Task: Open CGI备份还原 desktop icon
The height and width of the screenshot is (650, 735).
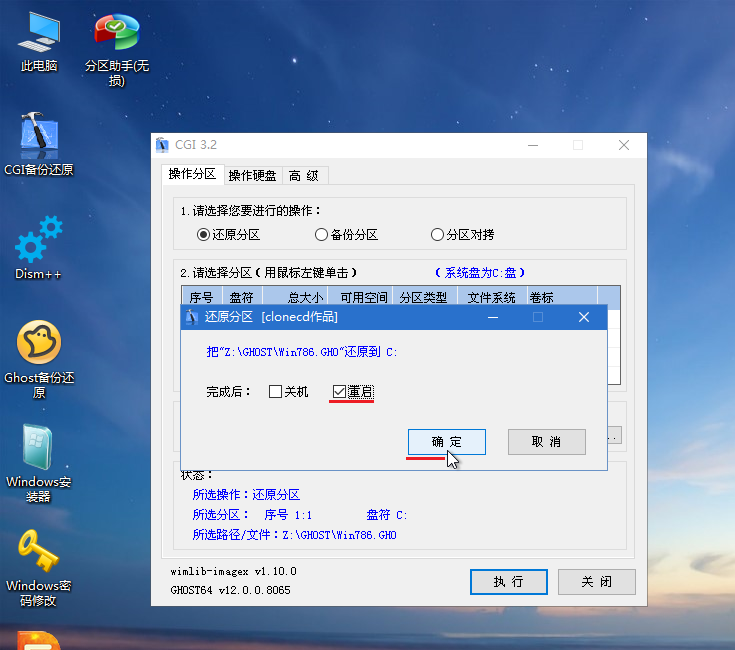Action: click(39, 144)
